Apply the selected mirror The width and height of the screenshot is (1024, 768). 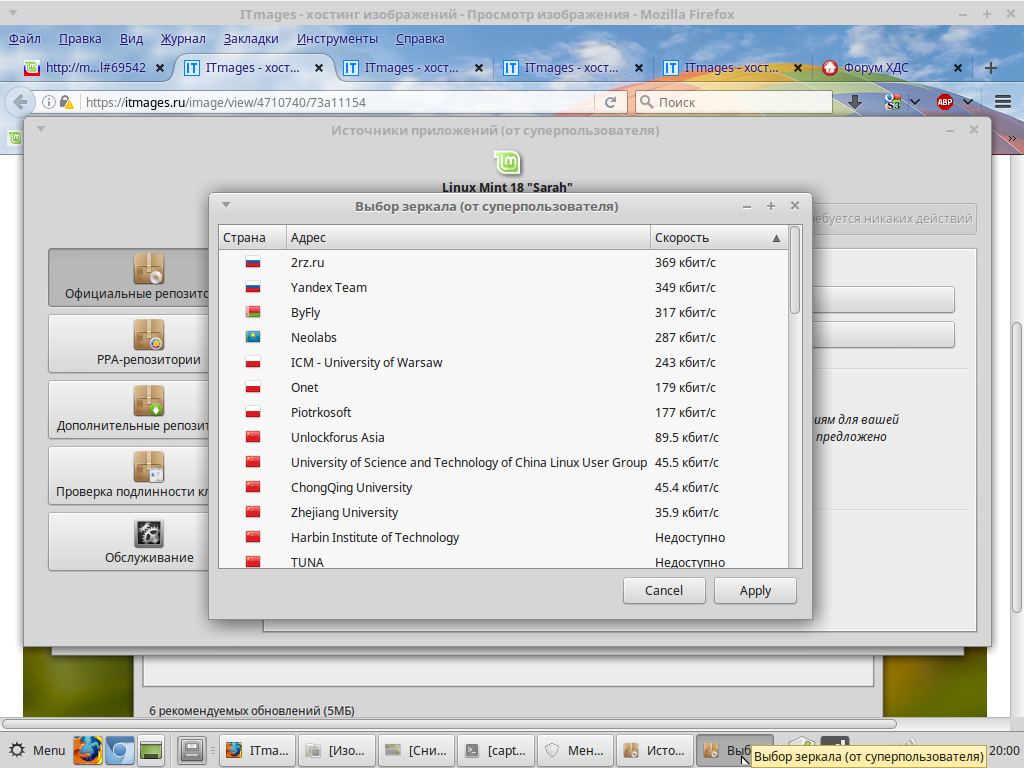click(x=755, y=591)
